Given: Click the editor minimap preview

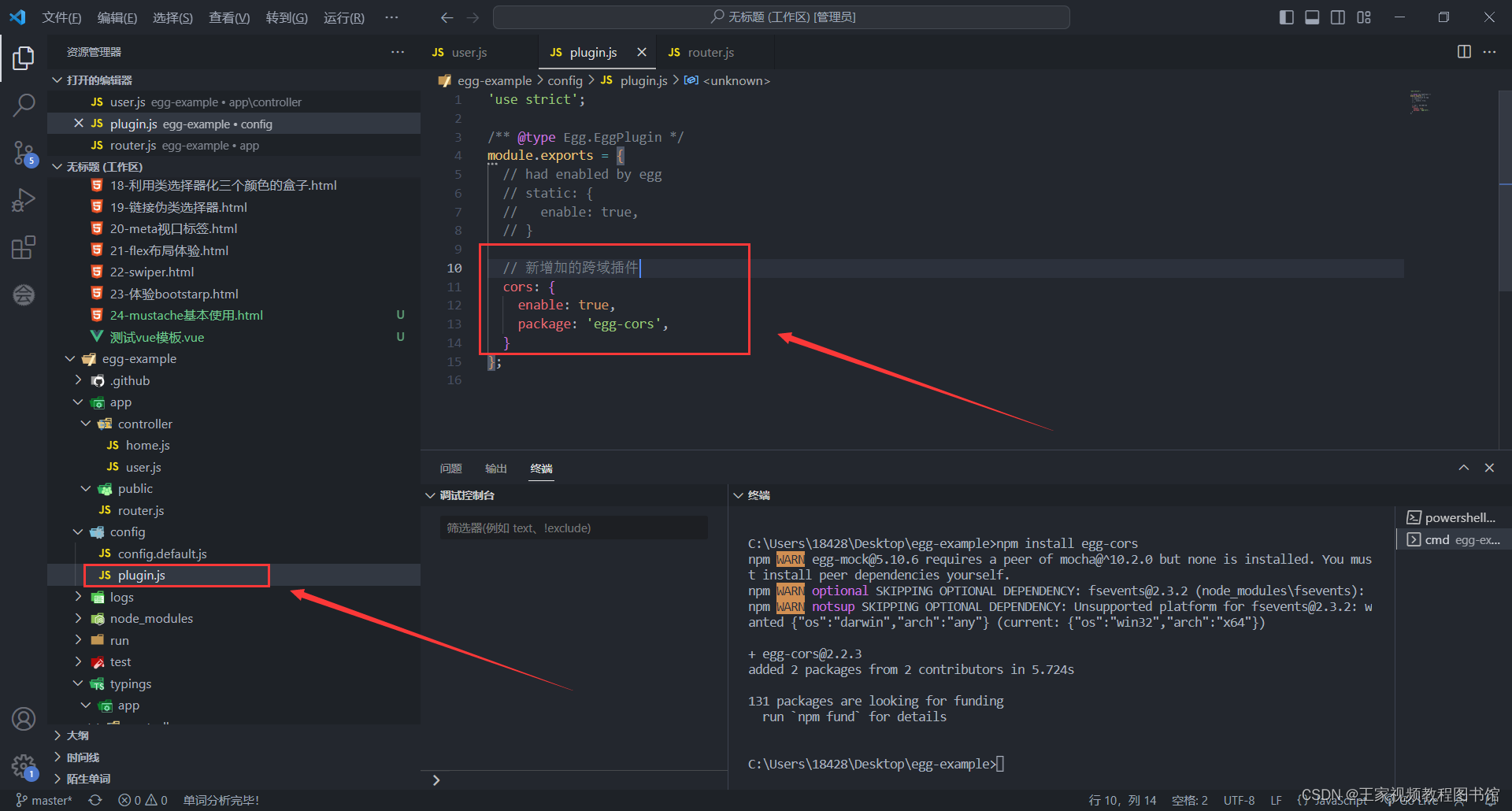Looking at the screenshot, I should point(1420,102).
